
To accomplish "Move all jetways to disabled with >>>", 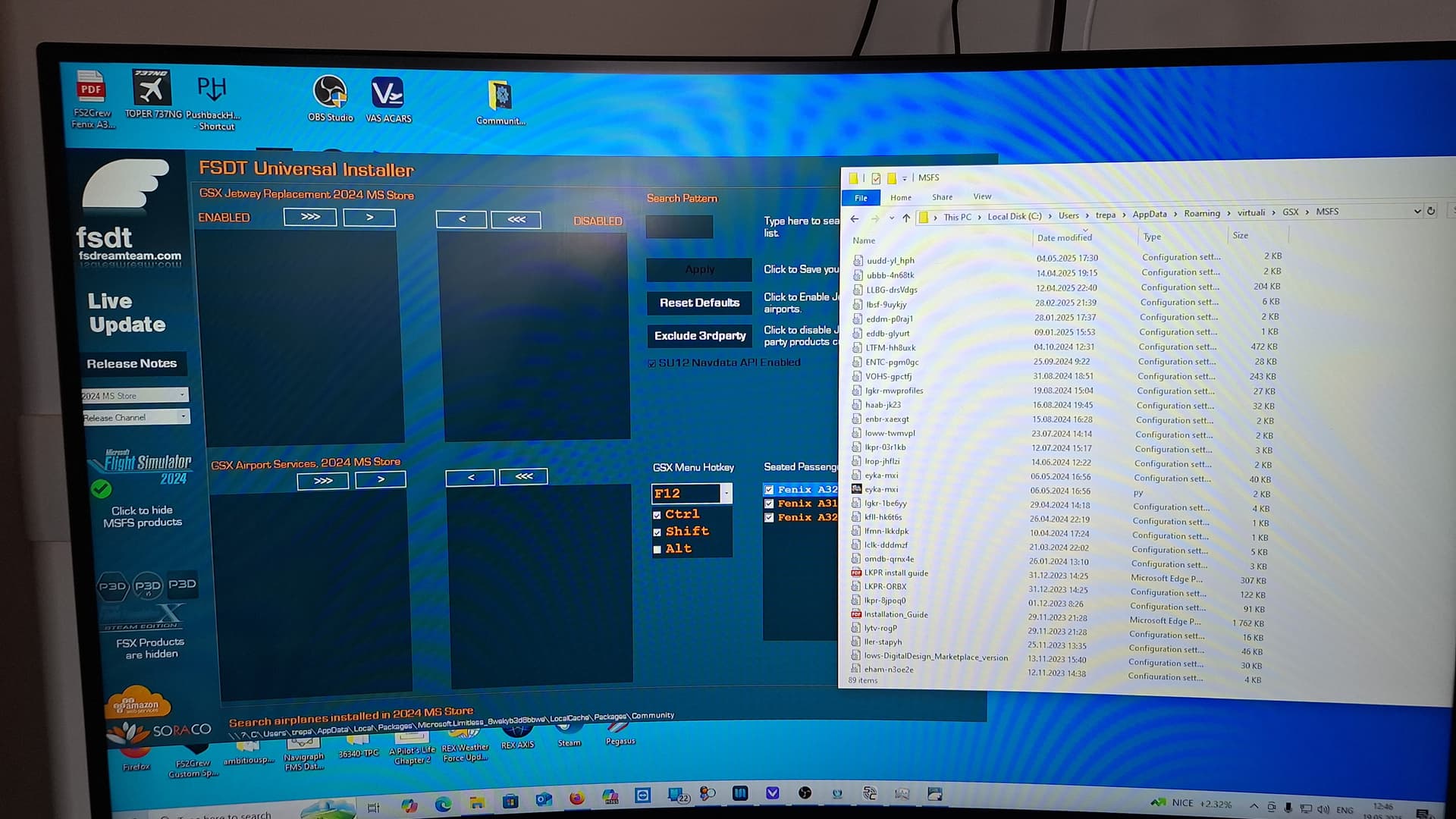I will [310, 217].
